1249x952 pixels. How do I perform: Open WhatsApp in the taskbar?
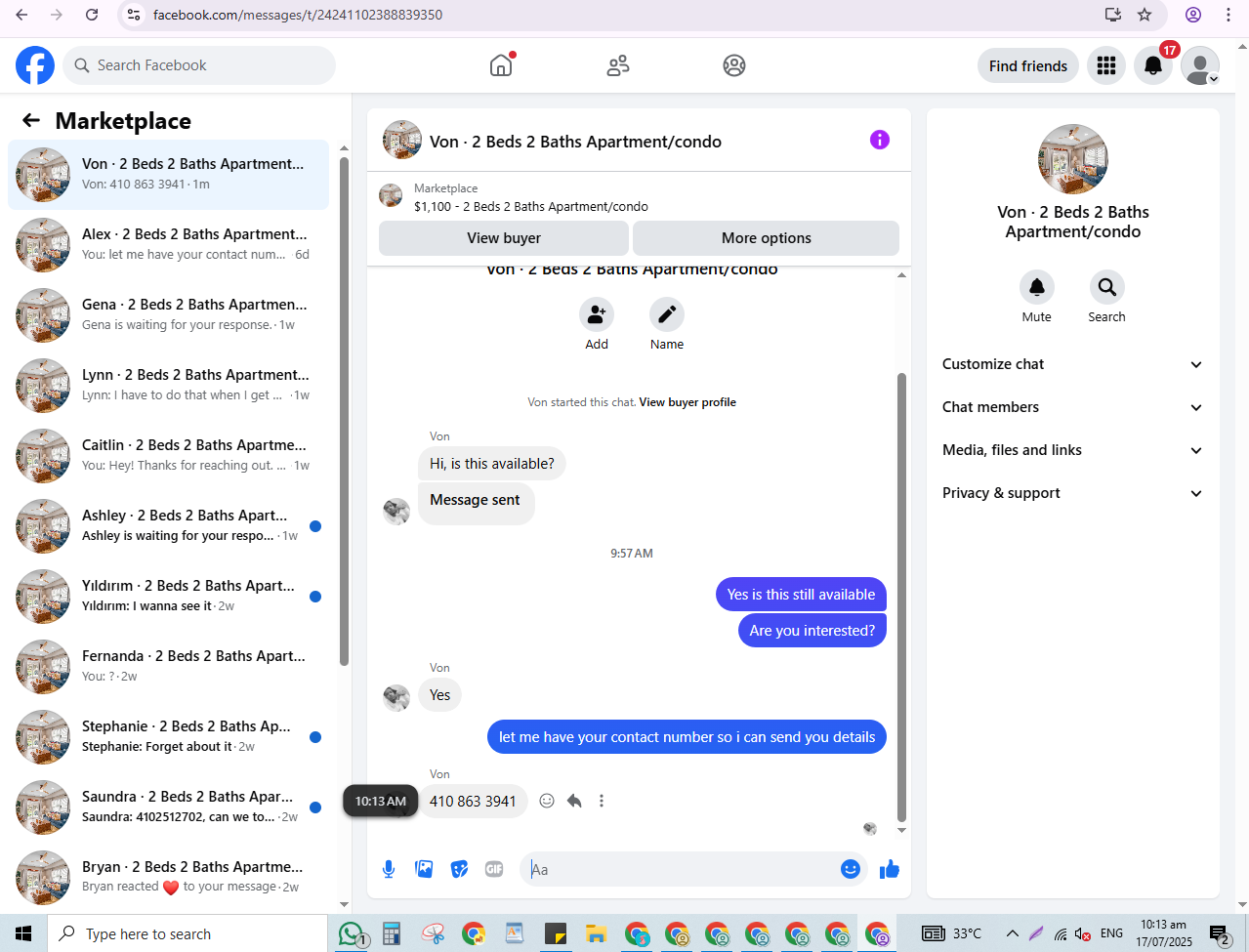click(353, 934)
